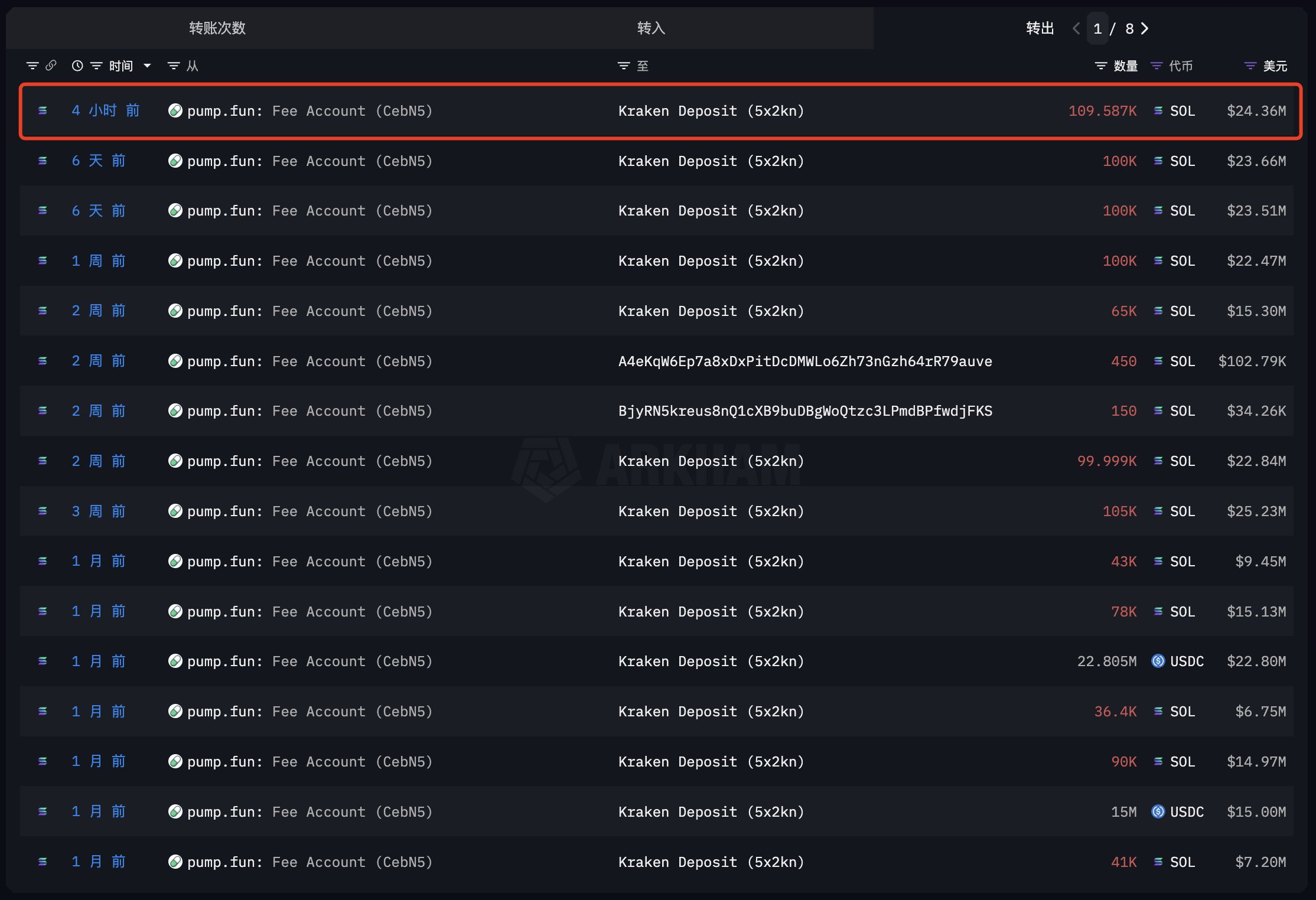Click the clock icon beside 时间
Image resolution: width=1316 pixels, height=900 pixels.
pyautogui.click(x=77, y=66)
